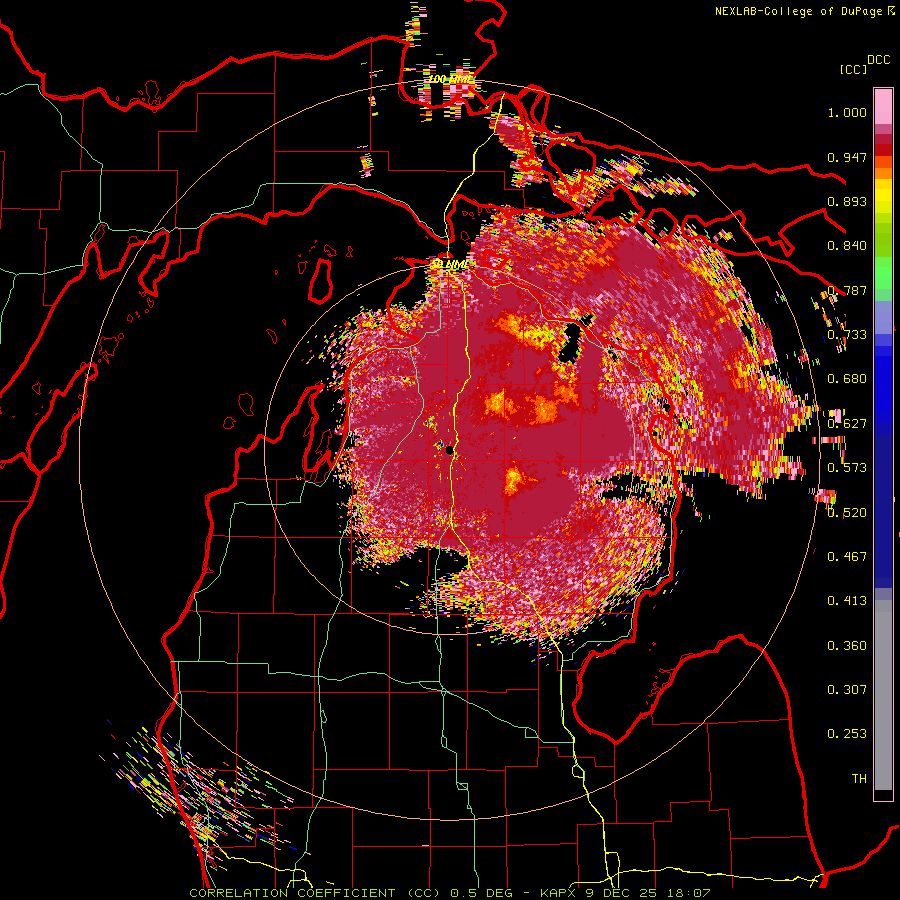900x900 pixels.
Task: Click the [CC] units label
Action: pos(853,69)
